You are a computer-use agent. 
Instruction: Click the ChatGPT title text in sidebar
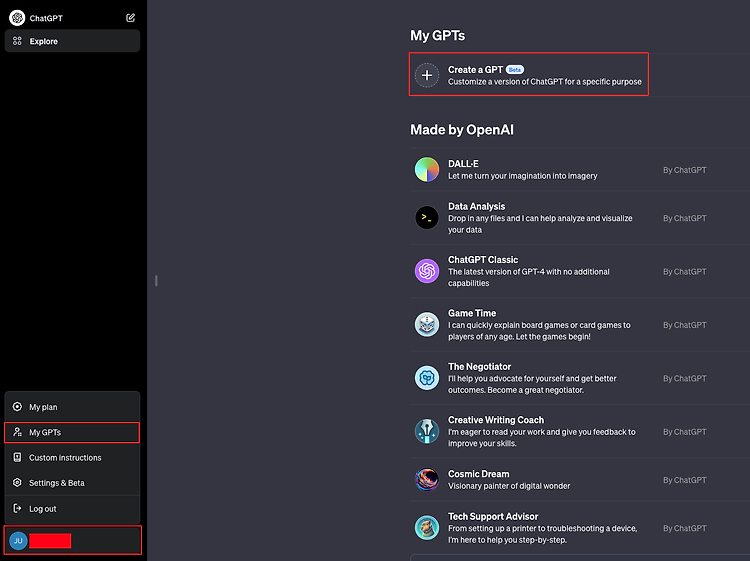click(46, 18)
